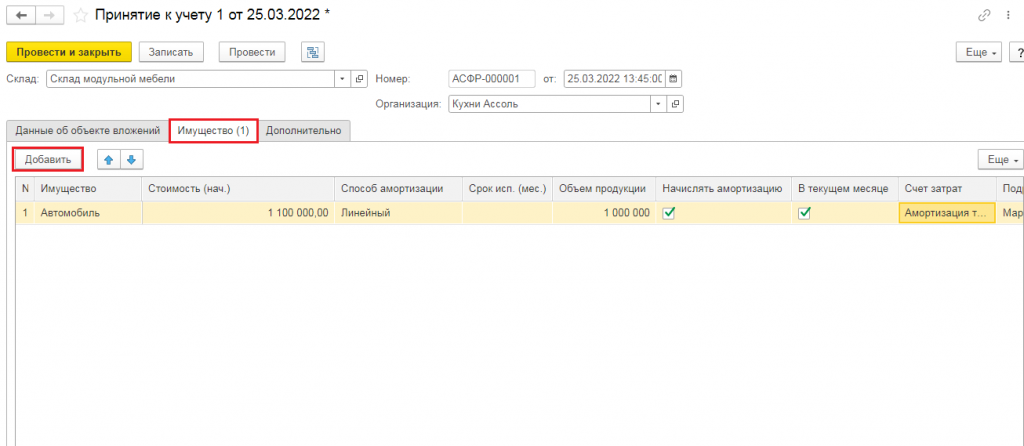Add document to favorites with star icon
1024x446 pixels.
tap(80, 14)
